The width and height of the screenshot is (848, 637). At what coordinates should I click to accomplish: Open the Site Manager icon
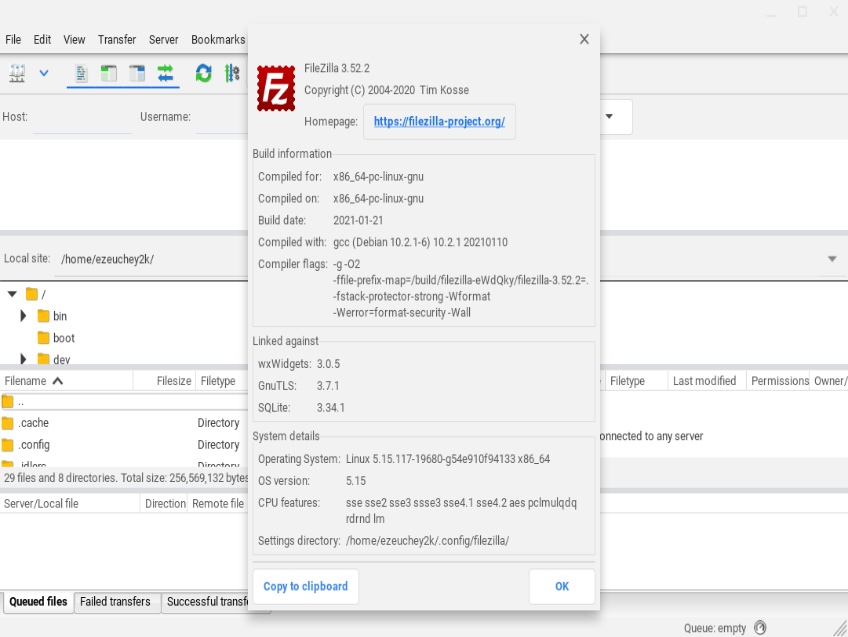17,73
